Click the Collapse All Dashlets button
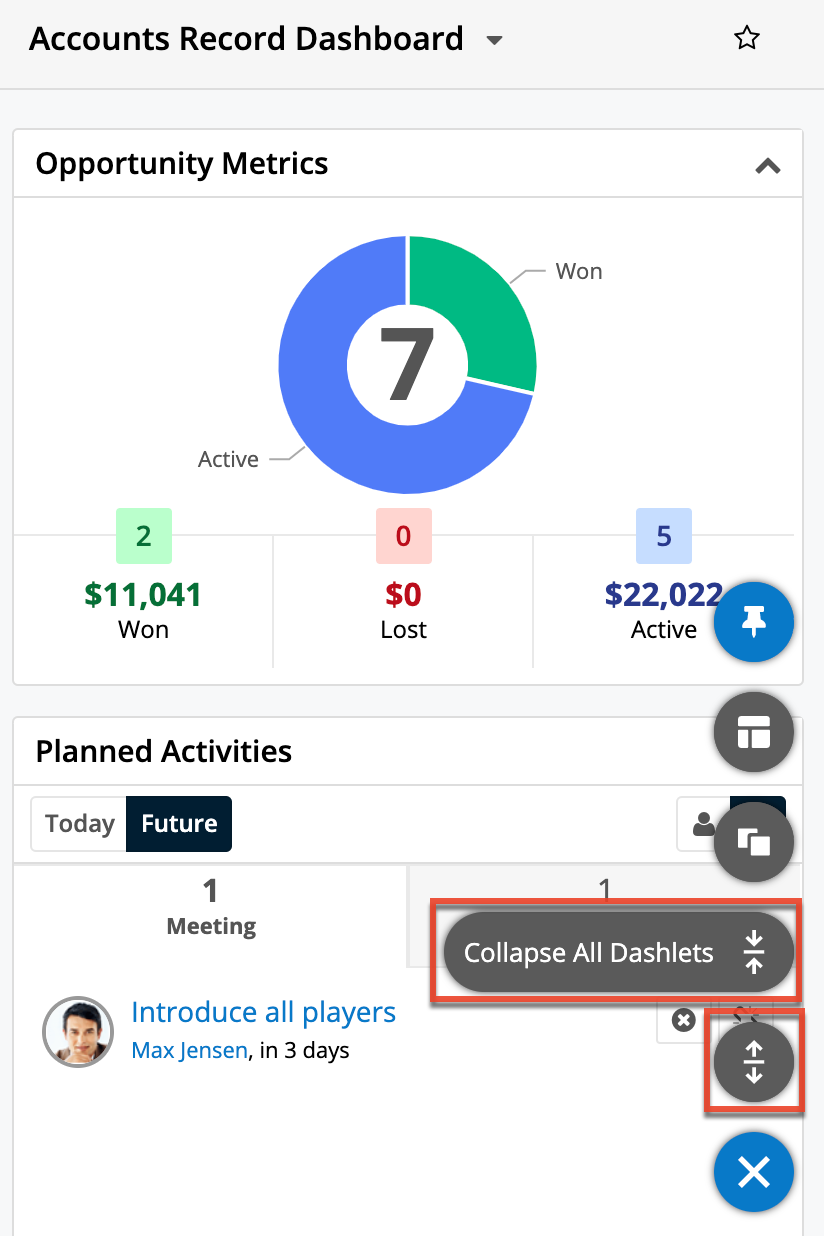Image resolution: width=824 pixels, height=1236 pixels. coord(613,952)
